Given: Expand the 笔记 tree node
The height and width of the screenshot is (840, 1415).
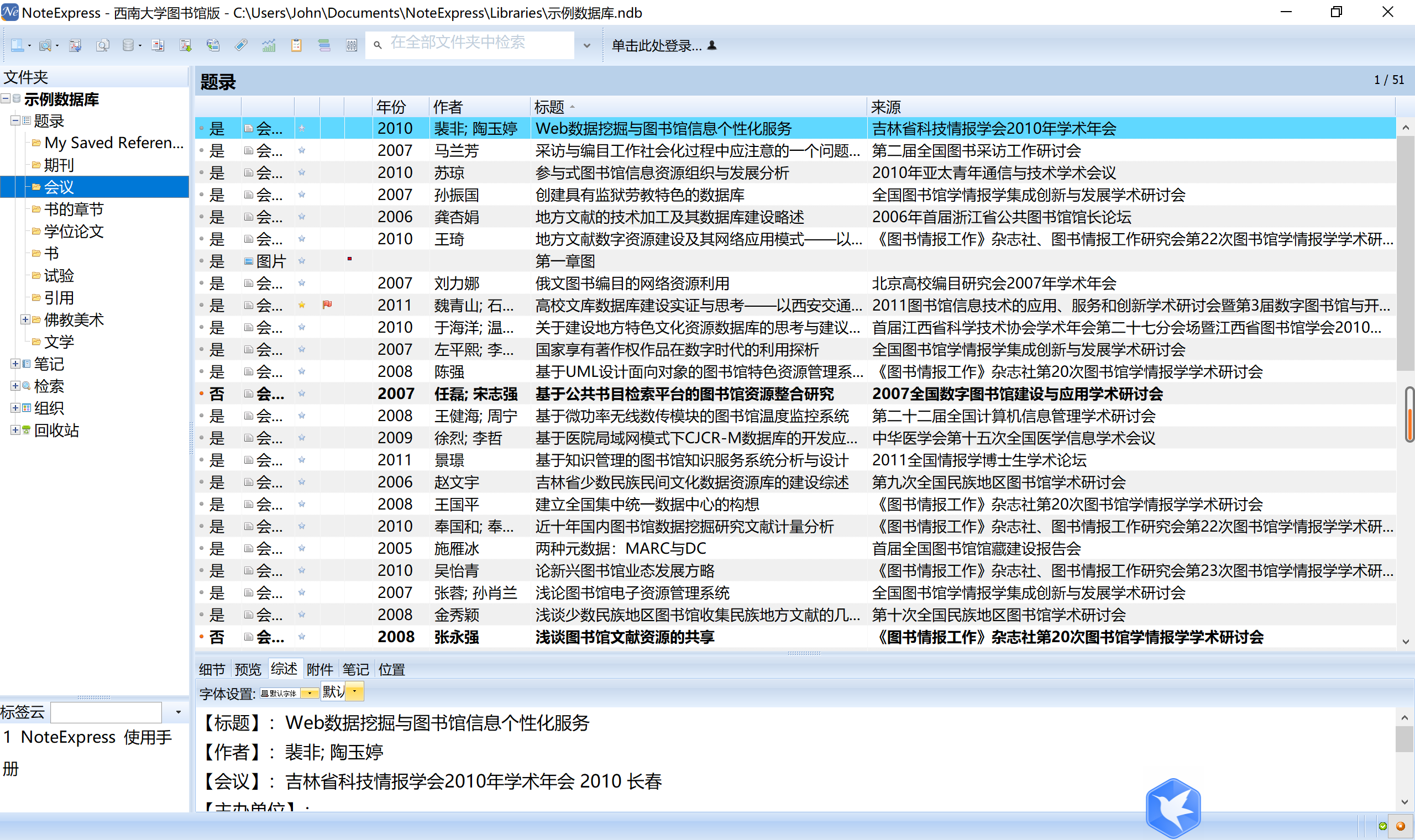Looking at the screenshot, I should [x=15, y=364].
